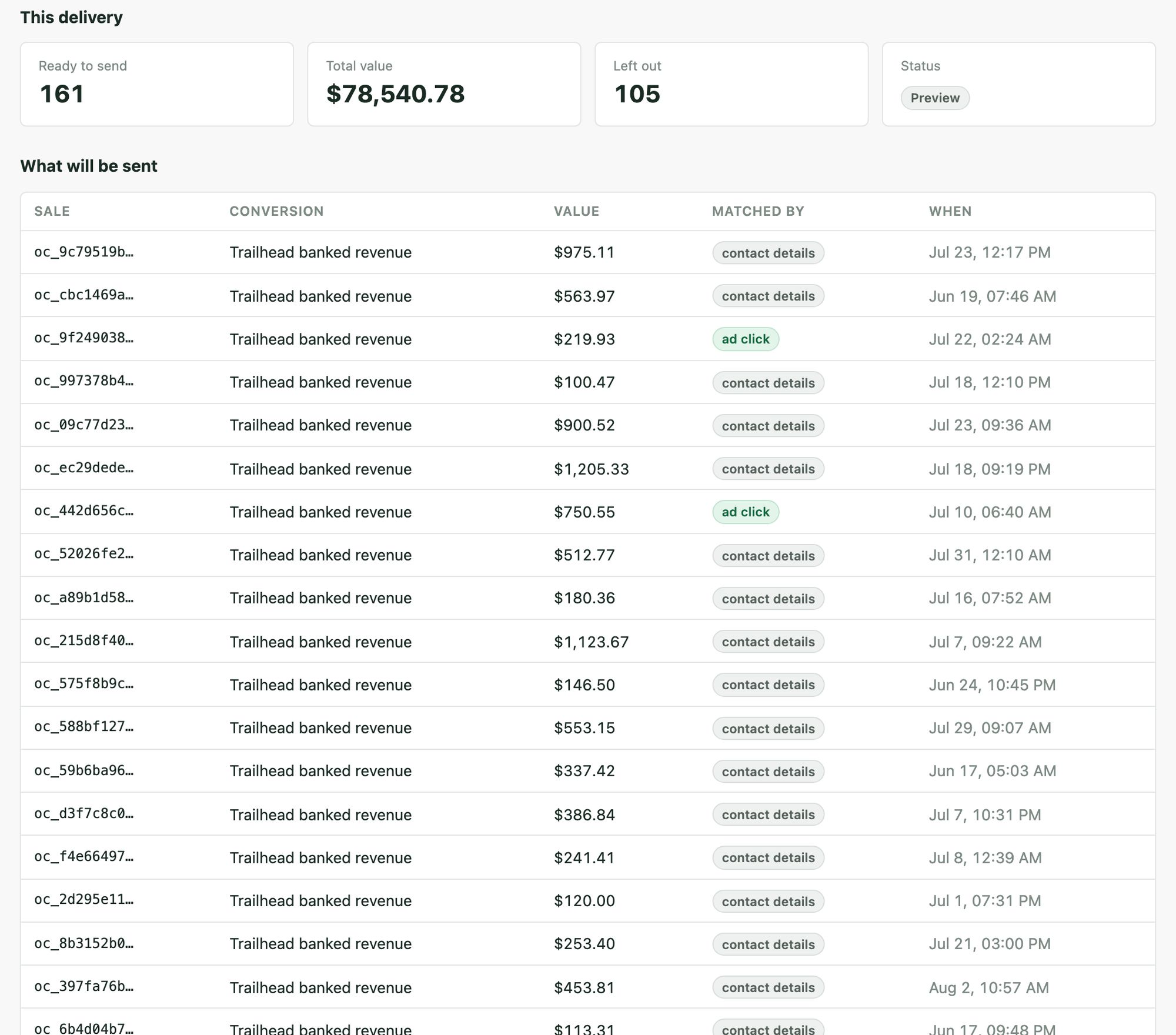Select sale oc_575f8b9c…

tap(84, 684)
